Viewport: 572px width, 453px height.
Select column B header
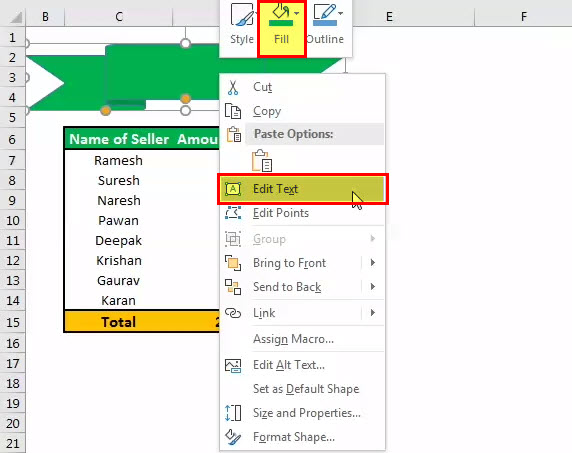tap(45, 16)
